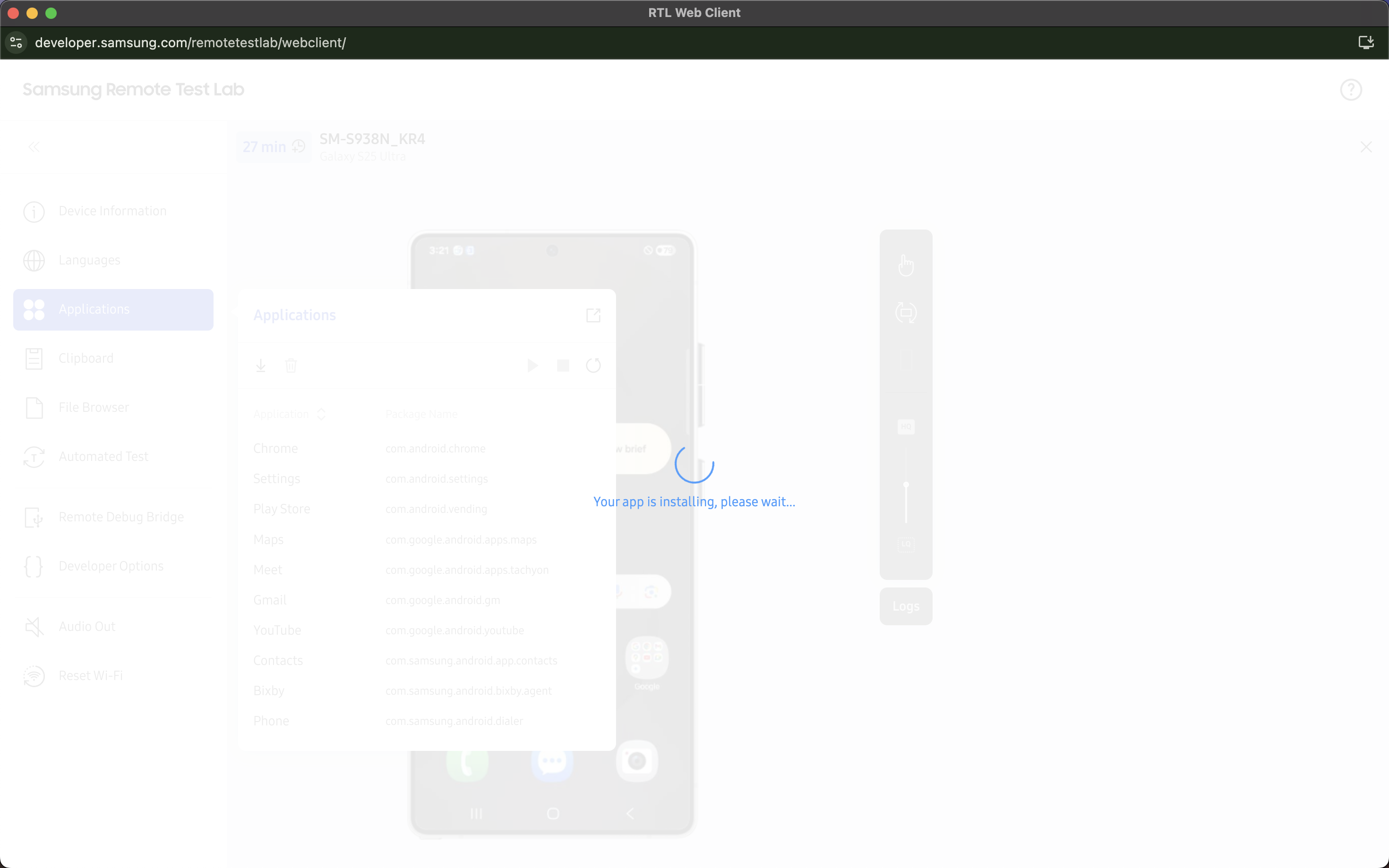Refresh the applications list
The width and height of the screenshot is (1389, 868).
[x=593, y=366]
